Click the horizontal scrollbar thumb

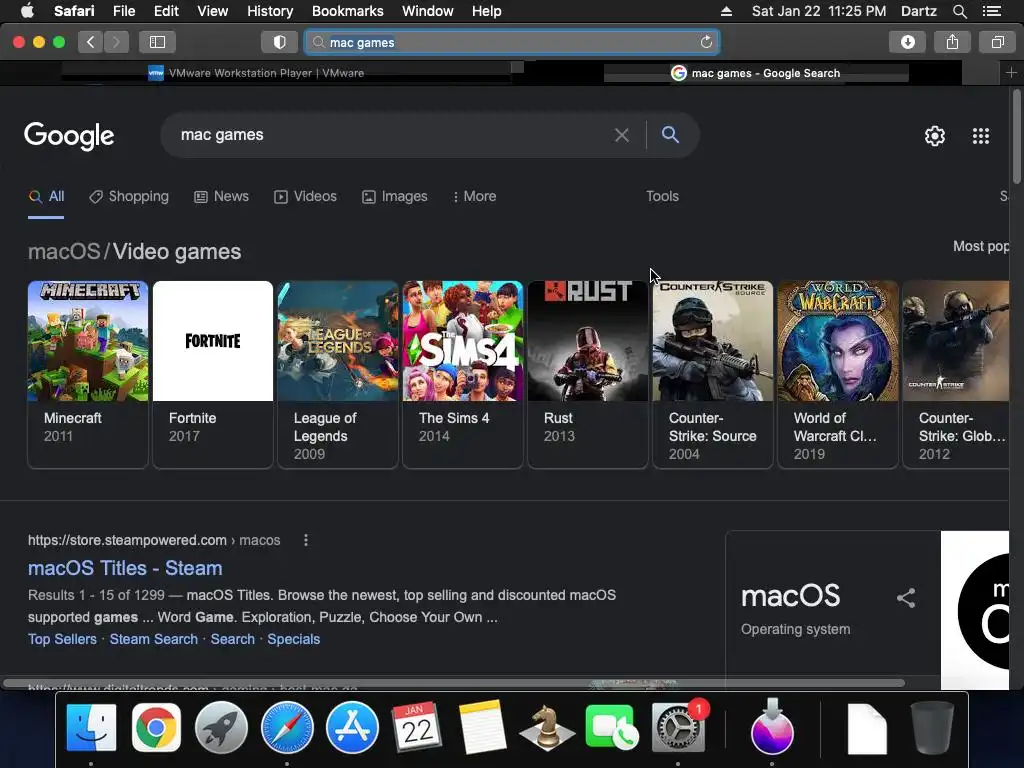click(x=454, y=683)
